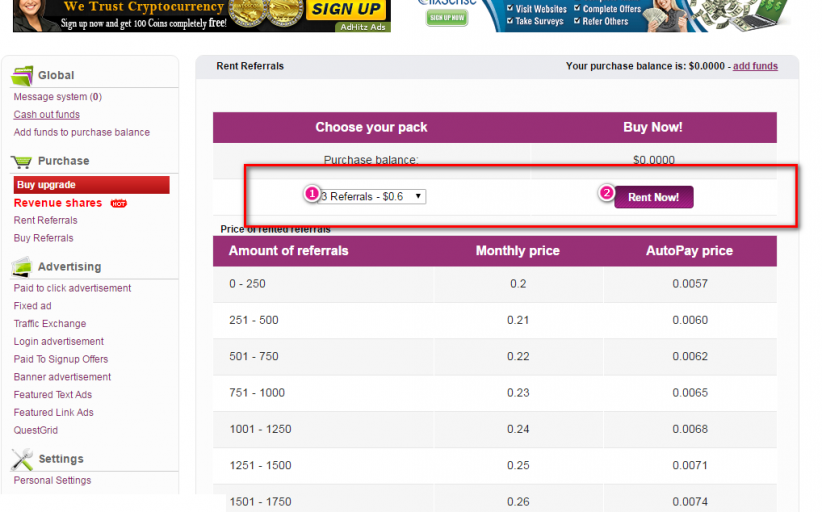Viewport: 822px width, 512px height.
Task: Open the referrals pack dropdown
Action: coord(372,197)
